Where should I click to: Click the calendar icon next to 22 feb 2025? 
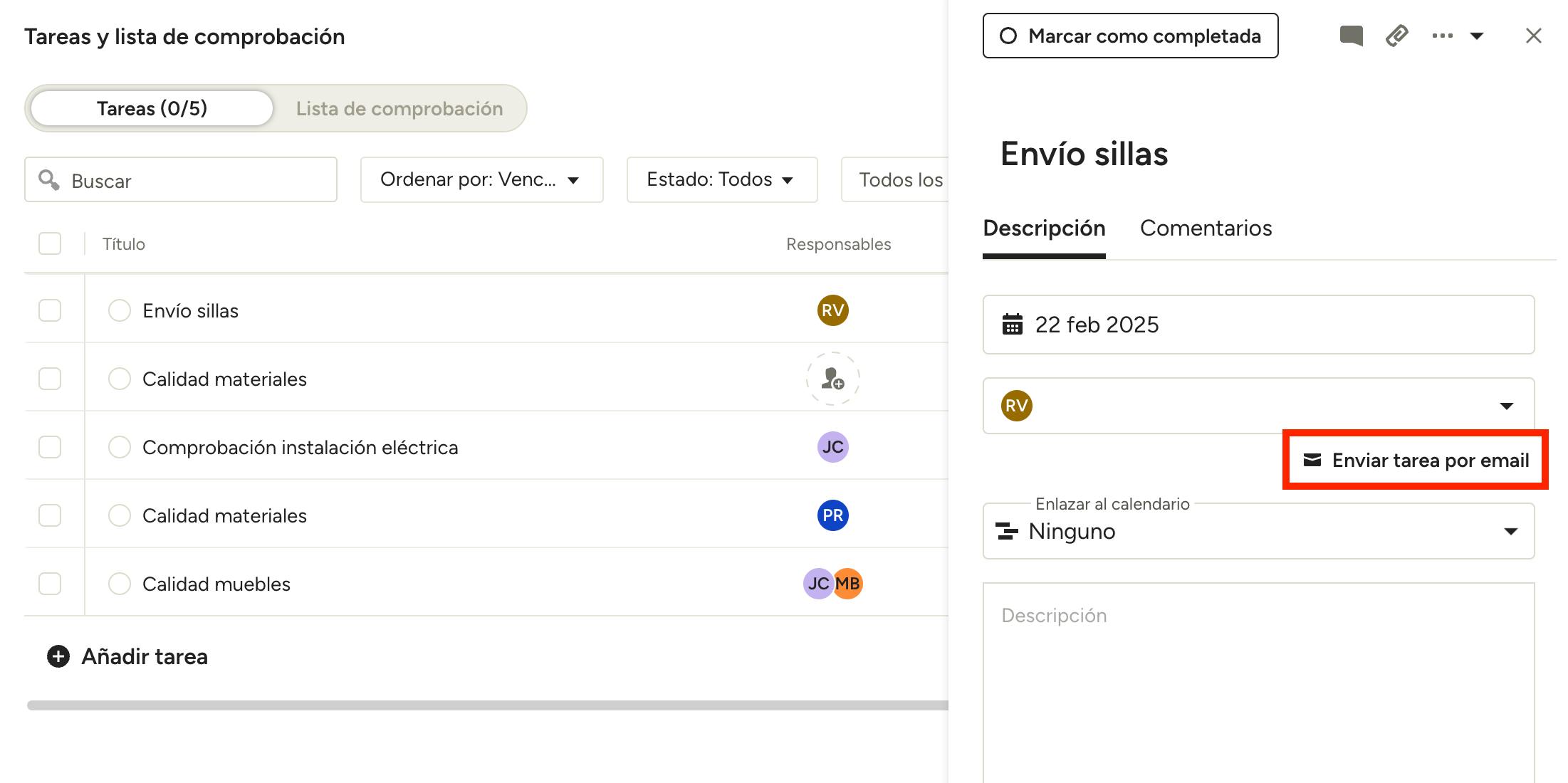tap(1012, 325)
